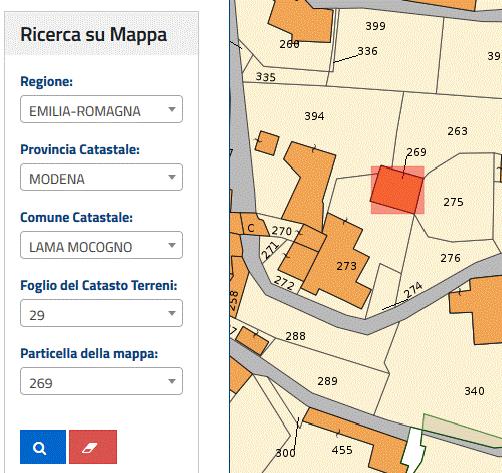Click parcel 340 on the map

tap(474, 391)
